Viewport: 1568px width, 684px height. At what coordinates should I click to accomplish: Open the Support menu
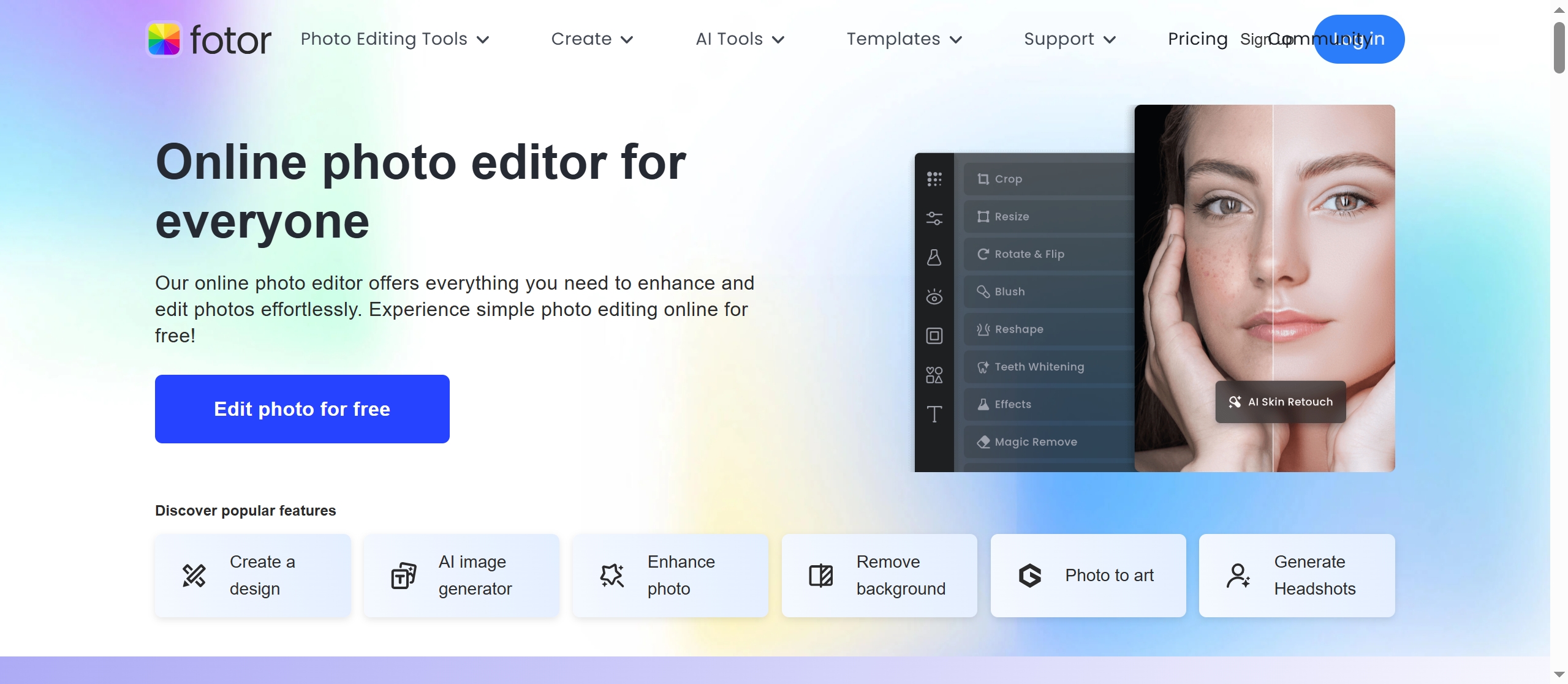point(1069,39)
